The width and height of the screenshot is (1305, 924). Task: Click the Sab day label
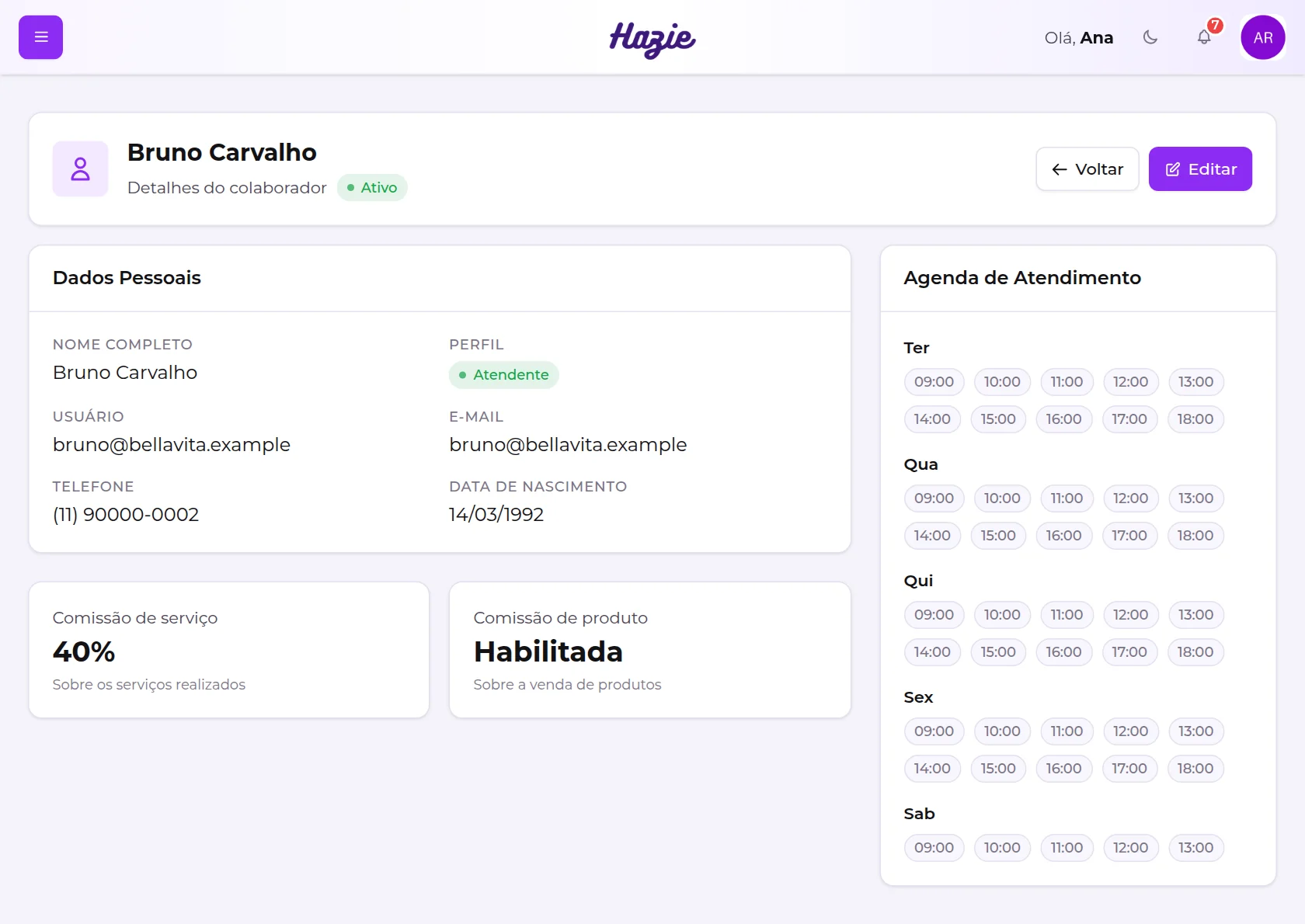tap(919, 813)
